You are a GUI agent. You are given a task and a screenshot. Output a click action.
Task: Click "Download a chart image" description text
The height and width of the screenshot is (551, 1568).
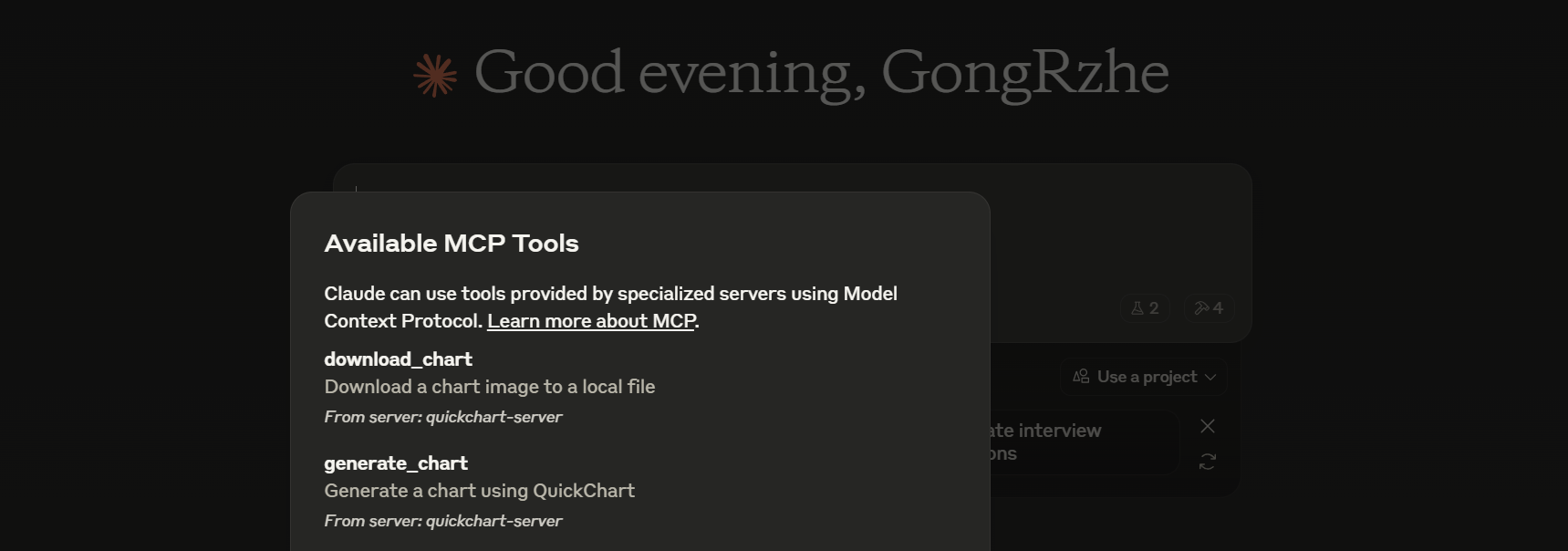click(489, 387)
